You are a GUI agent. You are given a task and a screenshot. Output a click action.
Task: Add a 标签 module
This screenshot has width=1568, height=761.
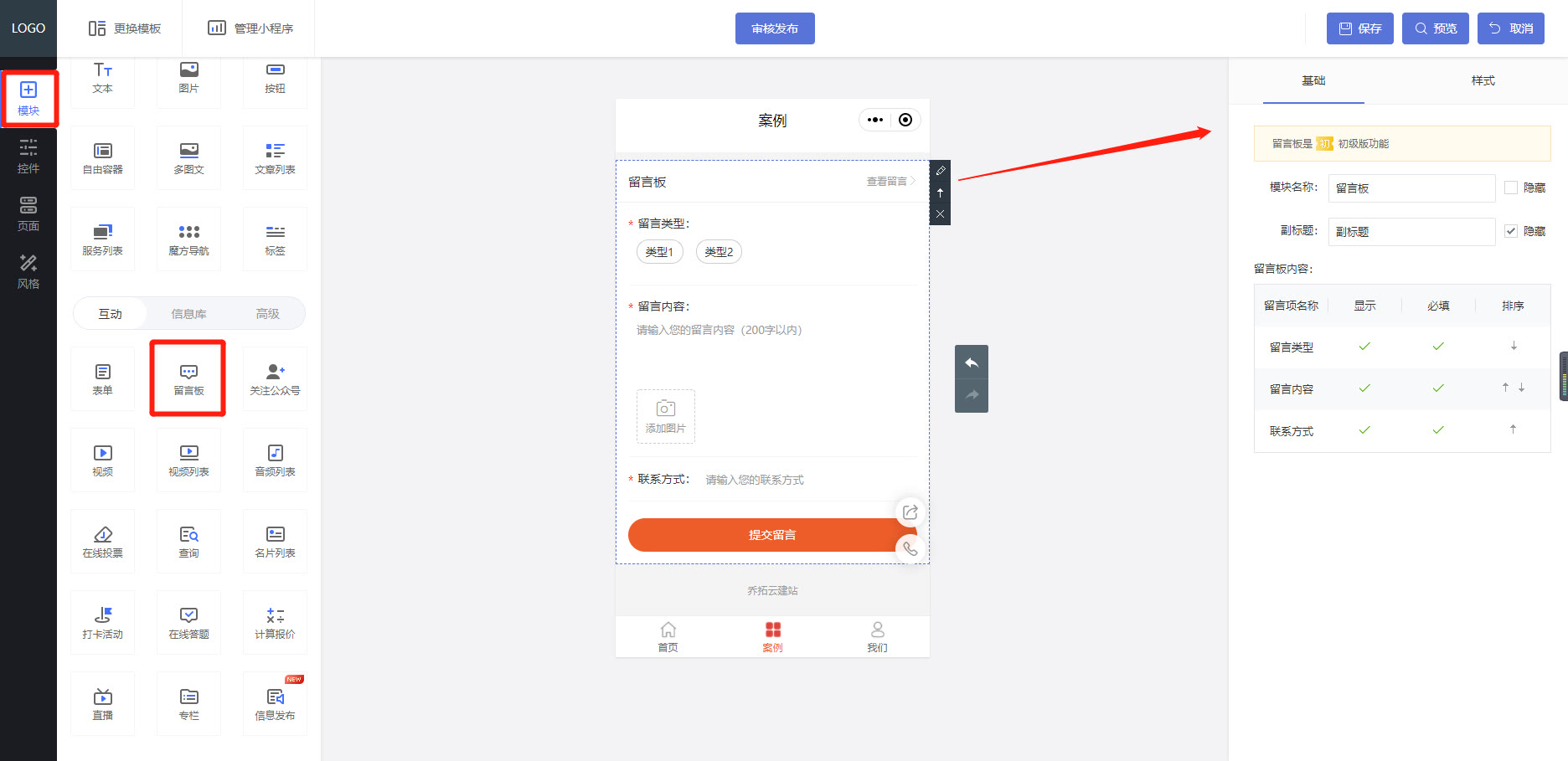click(x=275, y=239)
